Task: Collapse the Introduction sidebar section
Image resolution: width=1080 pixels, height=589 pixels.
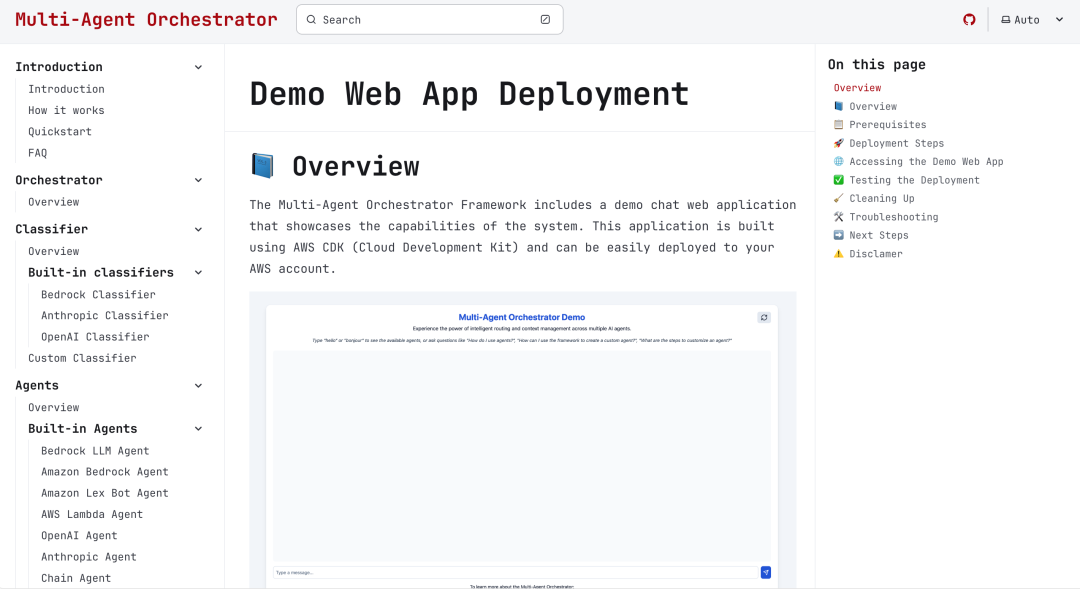Action: (x=198, y=68)
